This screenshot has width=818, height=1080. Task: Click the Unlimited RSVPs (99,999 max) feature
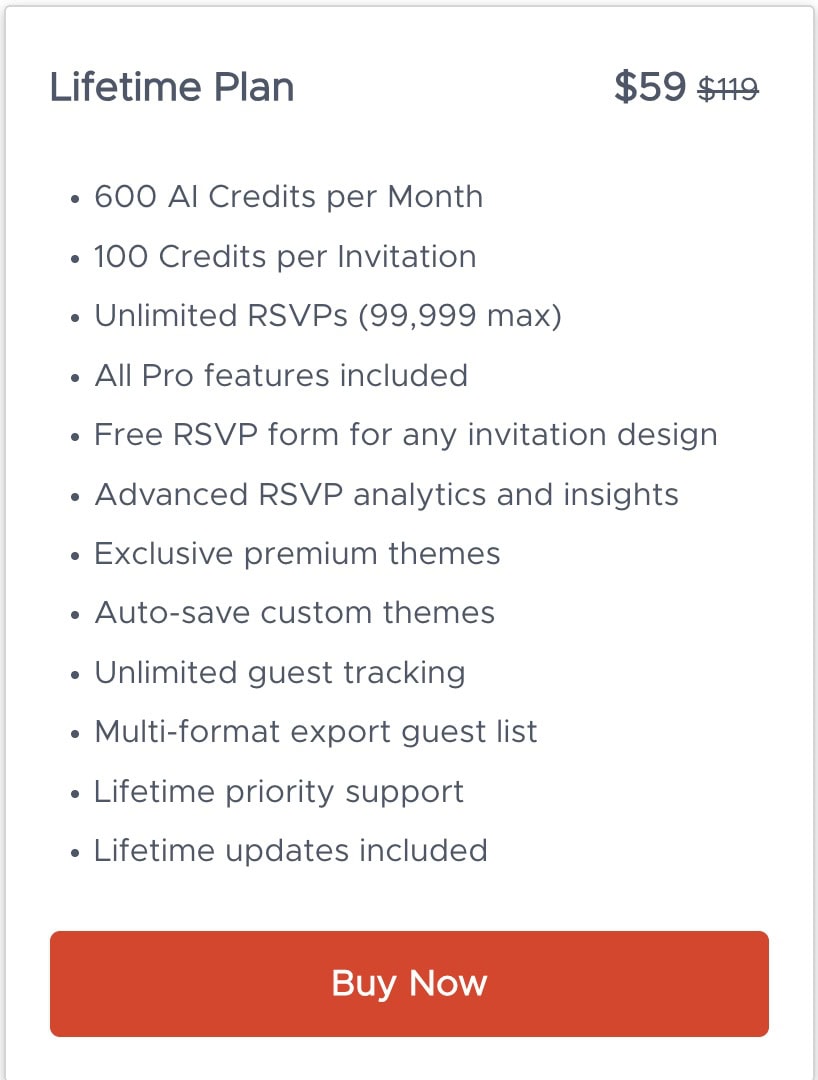click(328, 316)
